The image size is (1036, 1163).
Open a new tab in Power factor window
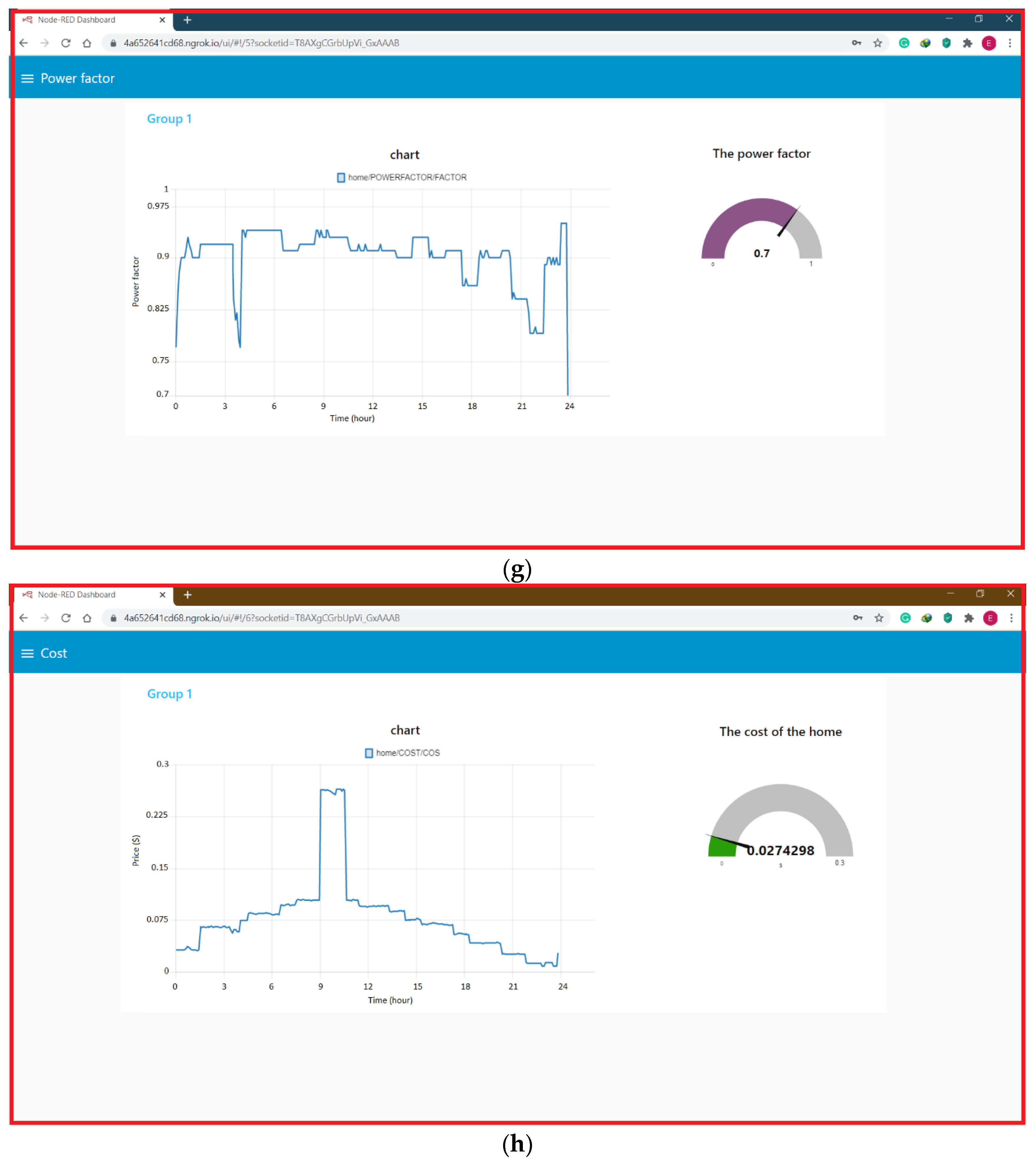[187, 20]
